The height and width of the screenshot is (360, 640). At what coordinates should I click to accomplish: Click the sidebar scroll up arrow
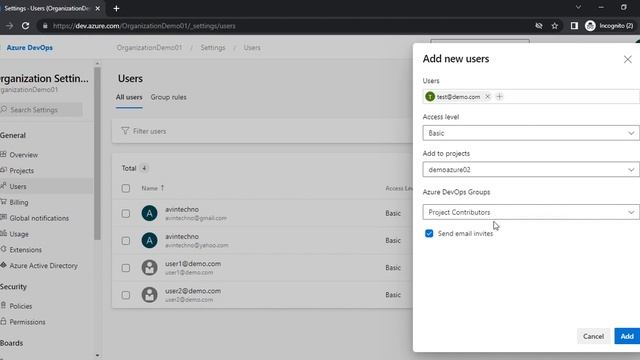pos(97,63)
